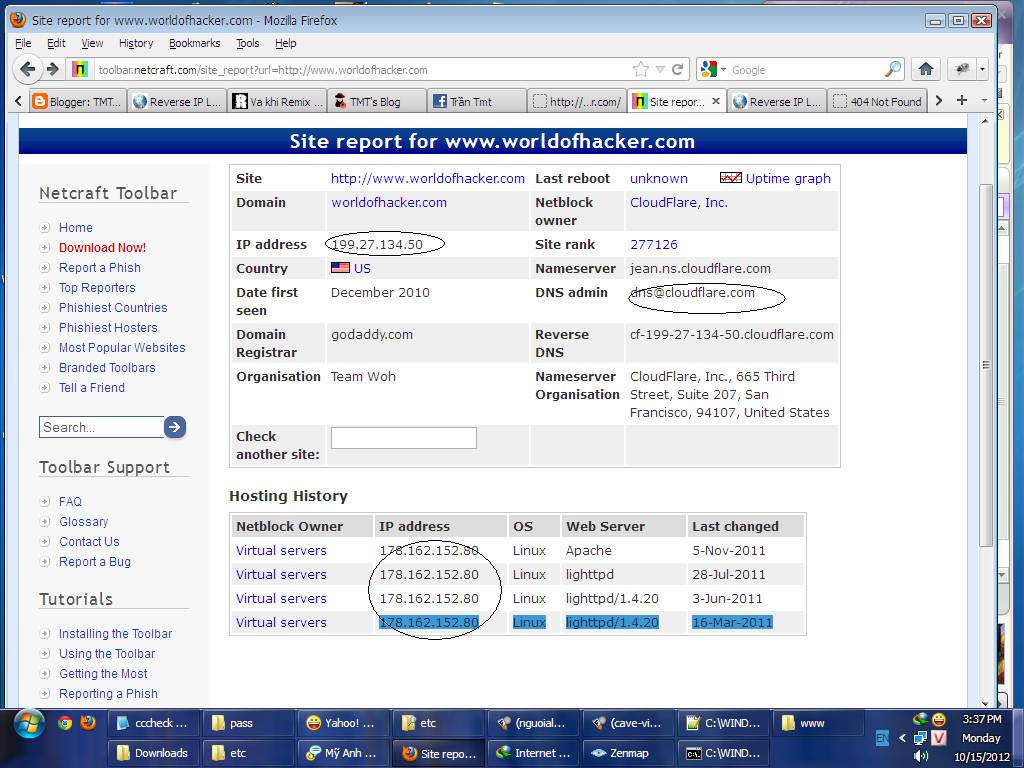This screenshot has height=768, width=1024.
Task: Click the volume speaker tray icon
Action: [x=921, y=756]
